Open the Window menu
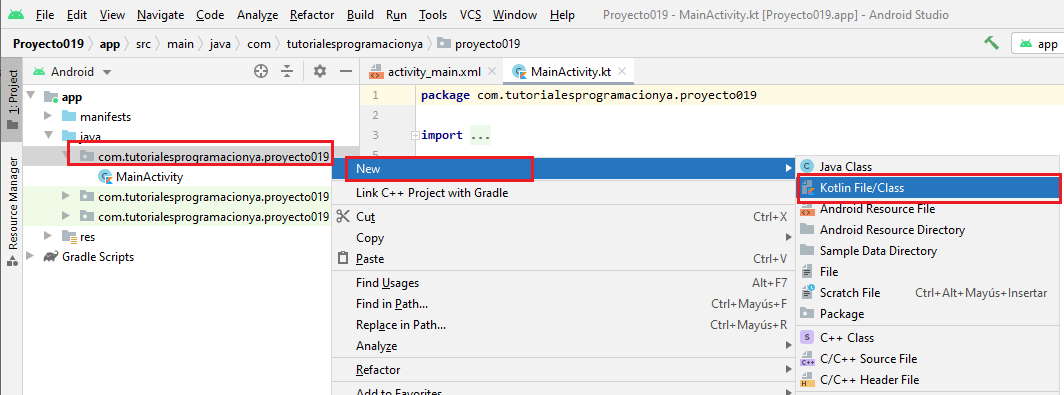 tap(515, 14)
